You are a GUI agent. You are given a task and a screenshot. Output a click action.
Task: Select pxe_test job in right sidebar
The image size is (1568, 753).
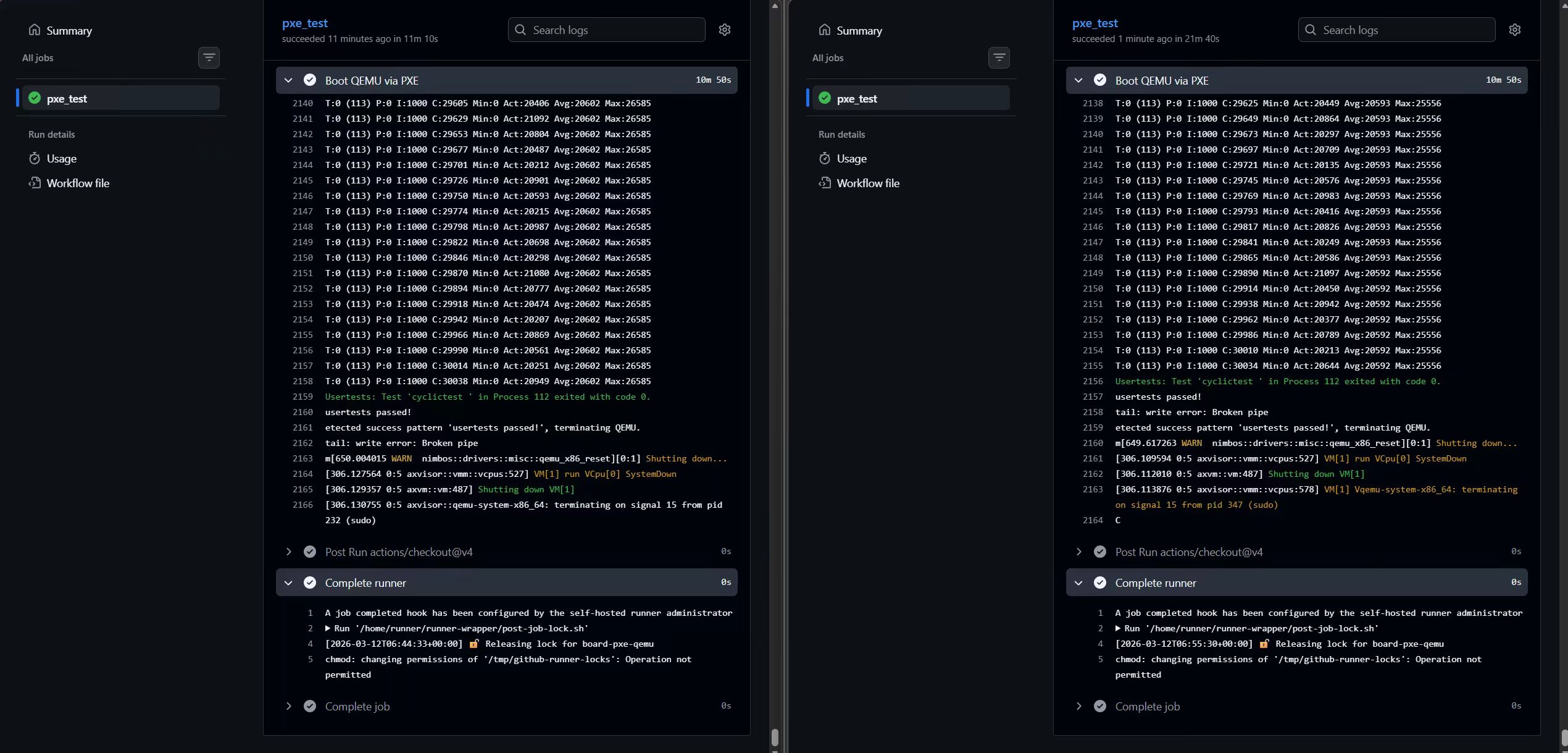pos(857,98)
